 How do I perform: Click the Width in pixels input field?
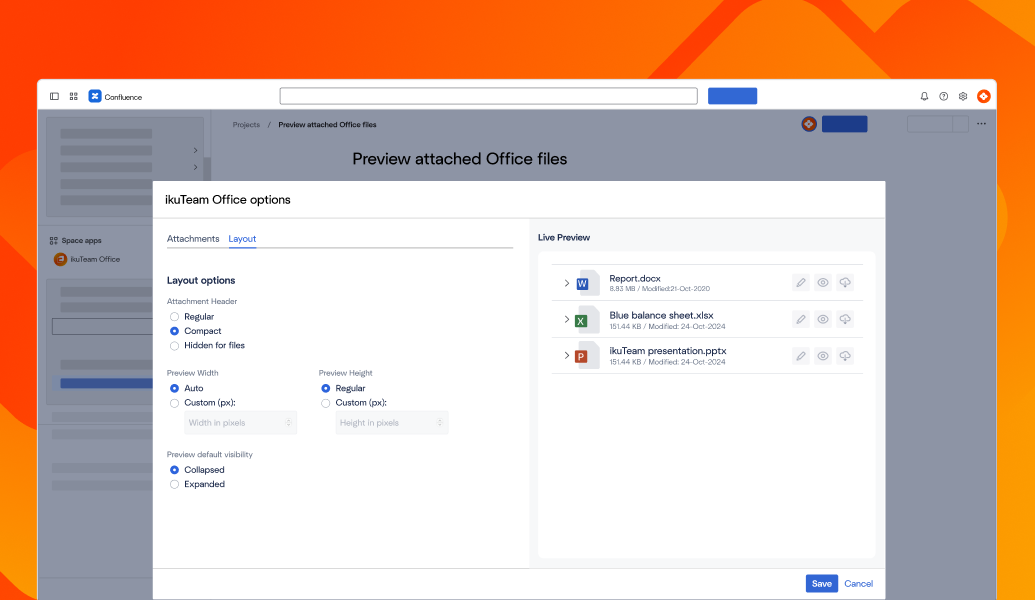[240, 422]
